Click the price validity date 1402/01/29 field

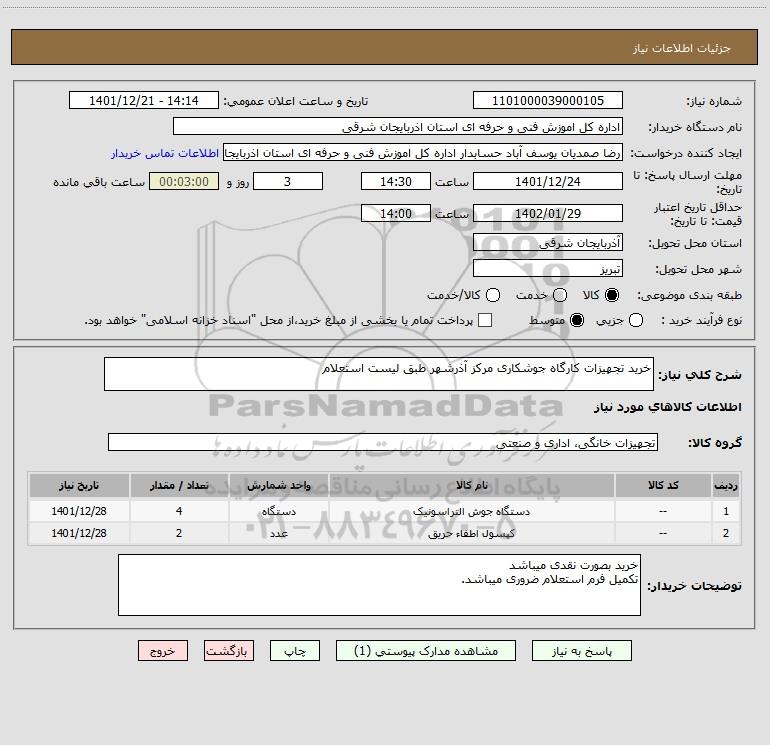548,213
